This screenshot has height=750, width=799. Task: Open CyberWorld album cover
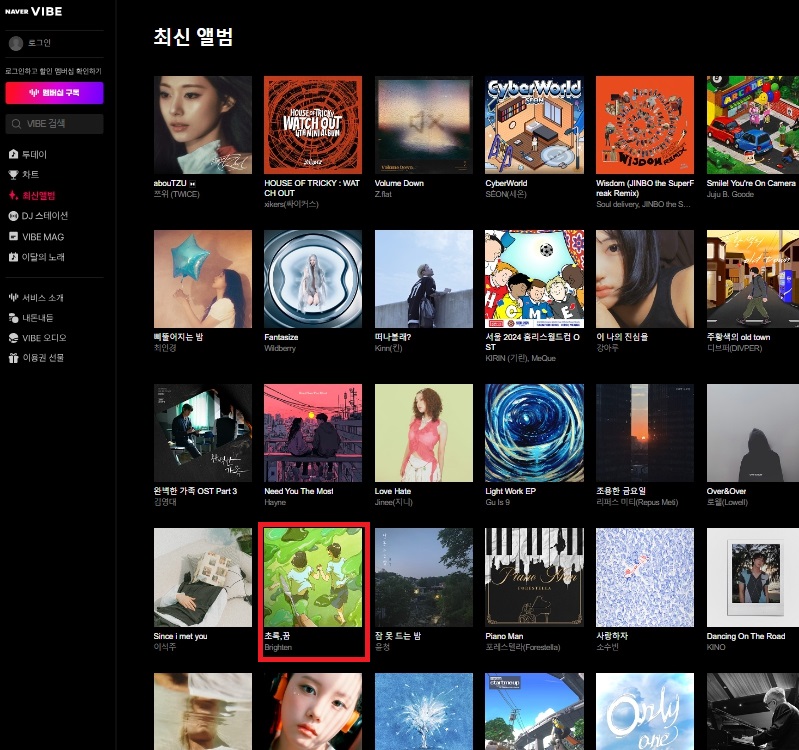pyautogui.click(x=535, y=125)
